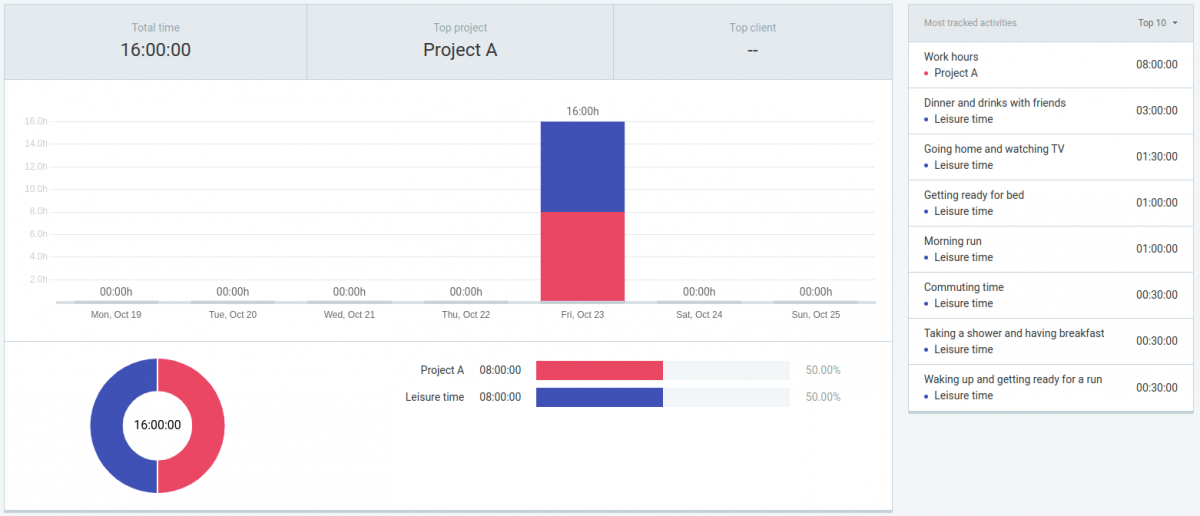
Task: Click the Total time summary card
Action: (x=156, y=41)
